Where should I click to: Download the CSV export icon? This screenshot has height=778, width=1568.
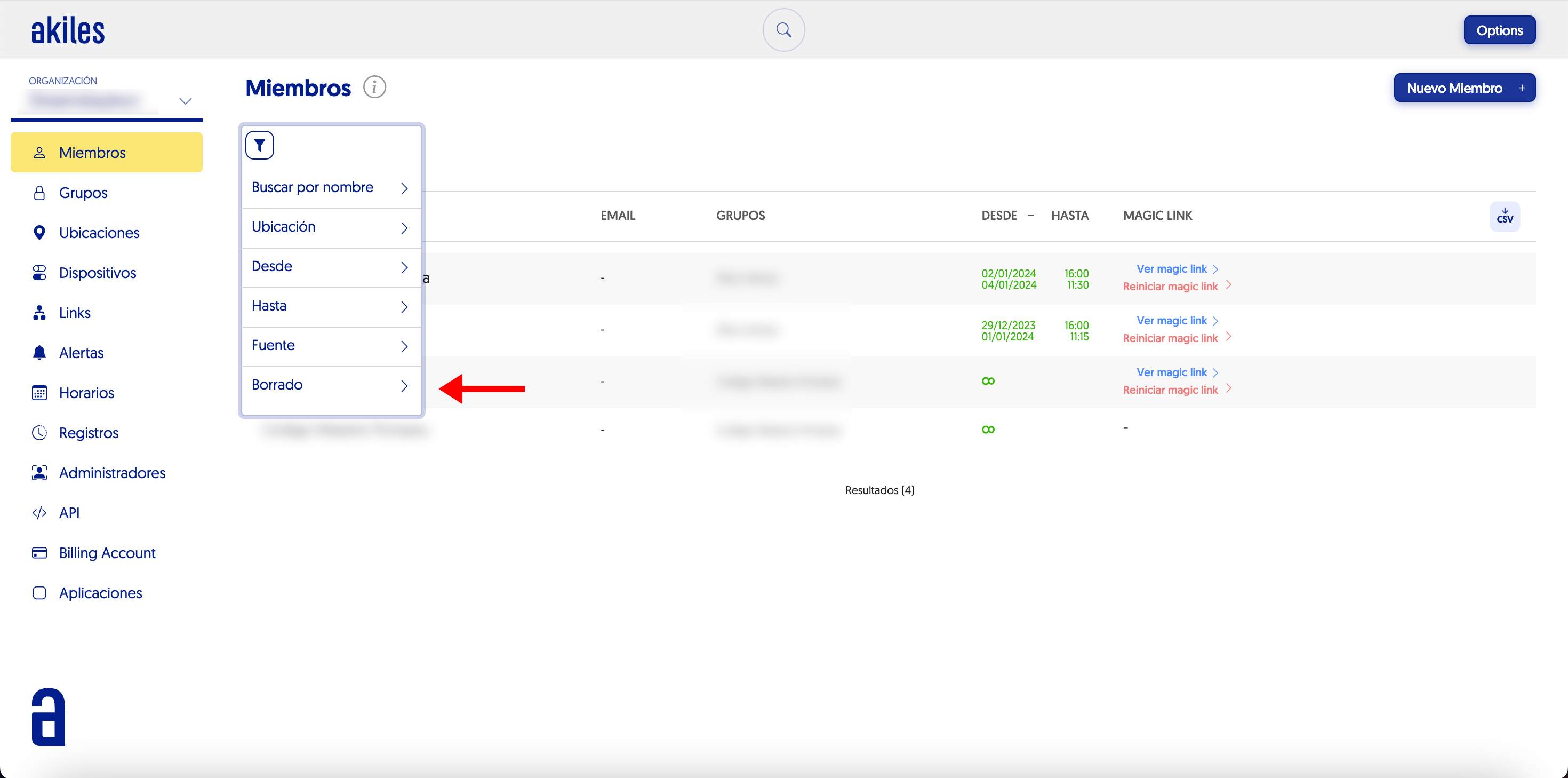click(x=1504, y=216)
